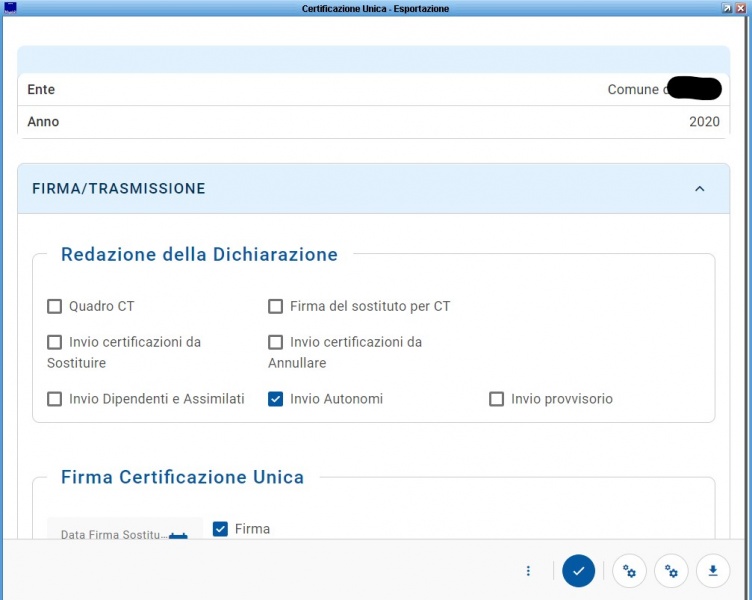This screenshot has height=600, width=752.
Task: Click the gear icon beside the download button
Action: (671, 571)
